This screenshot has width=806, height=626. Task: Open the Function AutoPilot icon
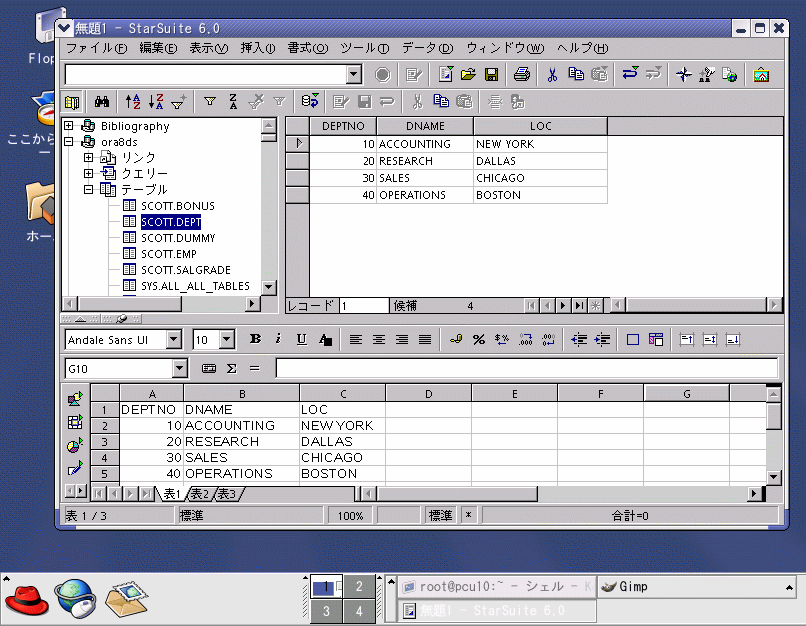[209, 369]
